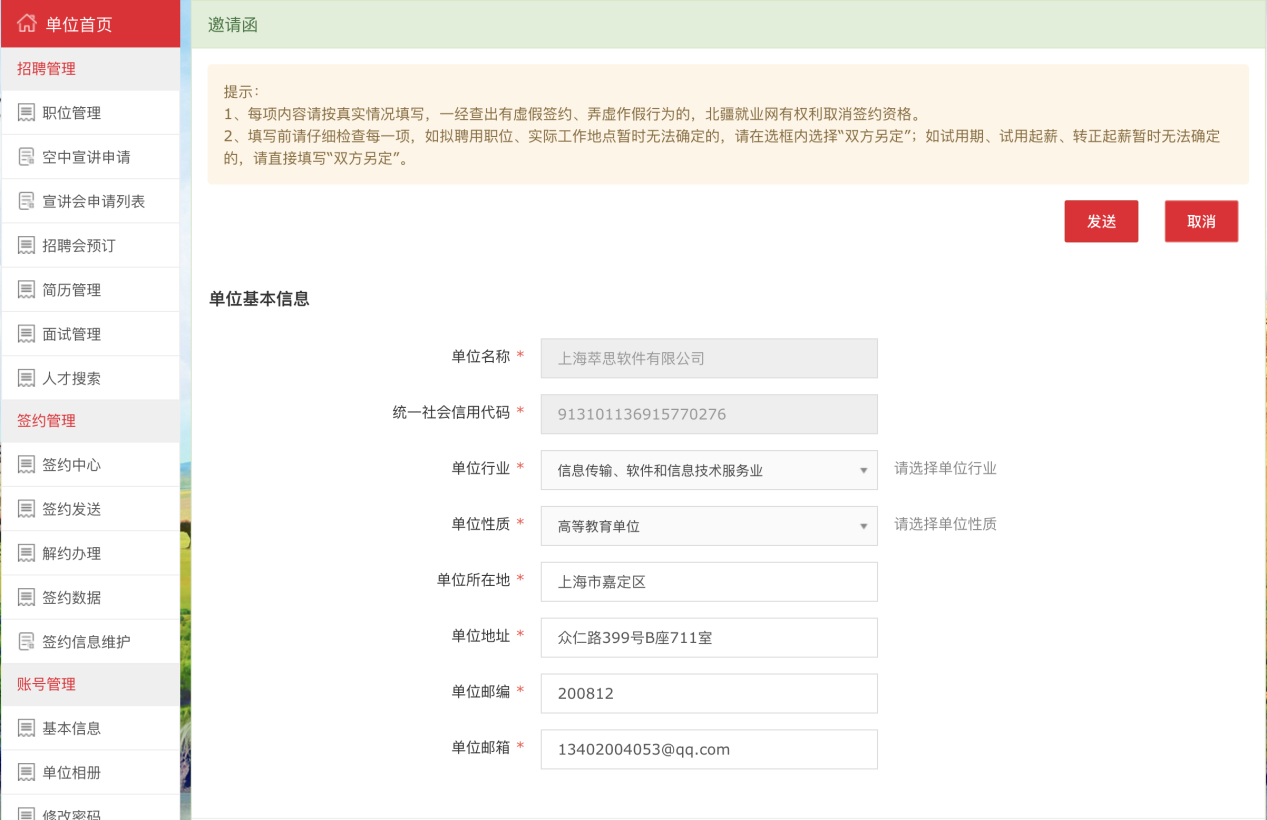Viewport: 1267px width, 820px height.
Task: Click the icon beside 签约信息维护
Action: (27, 641)
